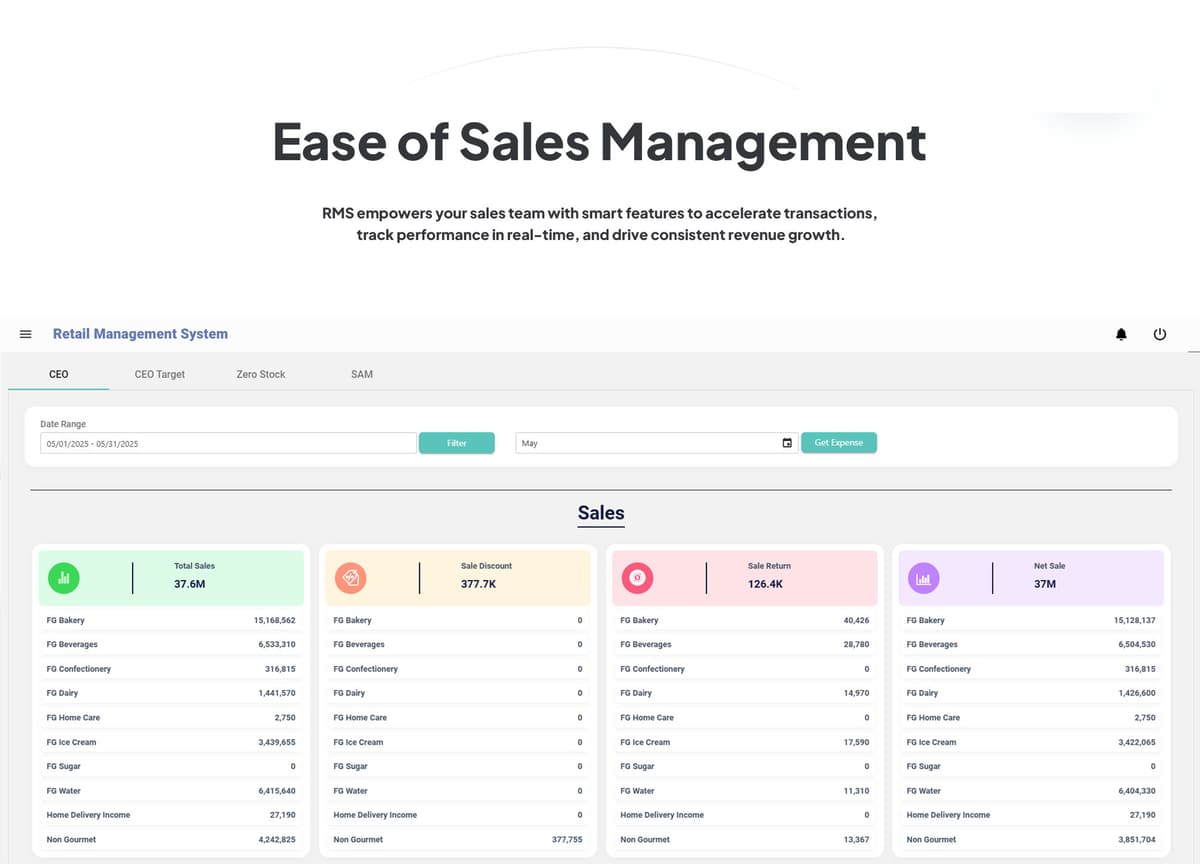Click the Date Range input field
Screen dimensions: 1200x864
coord(228,443)
